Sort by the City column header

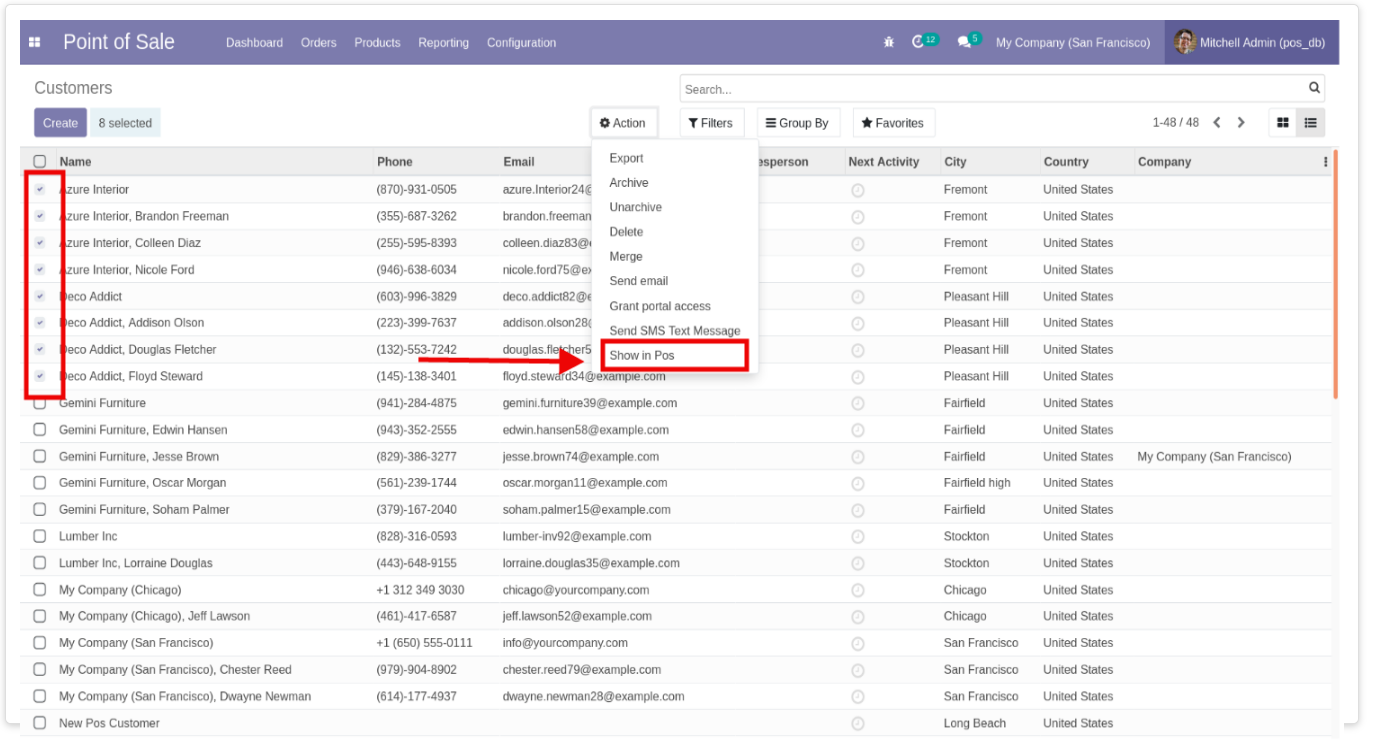pyautogui.click(x=955, y=162)
